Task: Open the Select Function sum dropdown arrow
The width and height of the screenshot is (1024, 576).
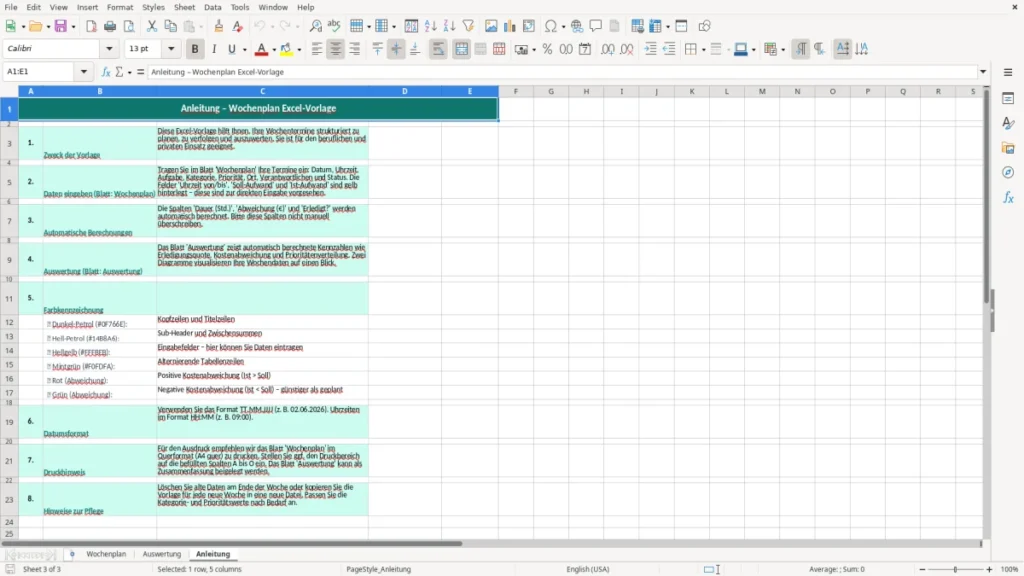Action: tap(129, 72)
